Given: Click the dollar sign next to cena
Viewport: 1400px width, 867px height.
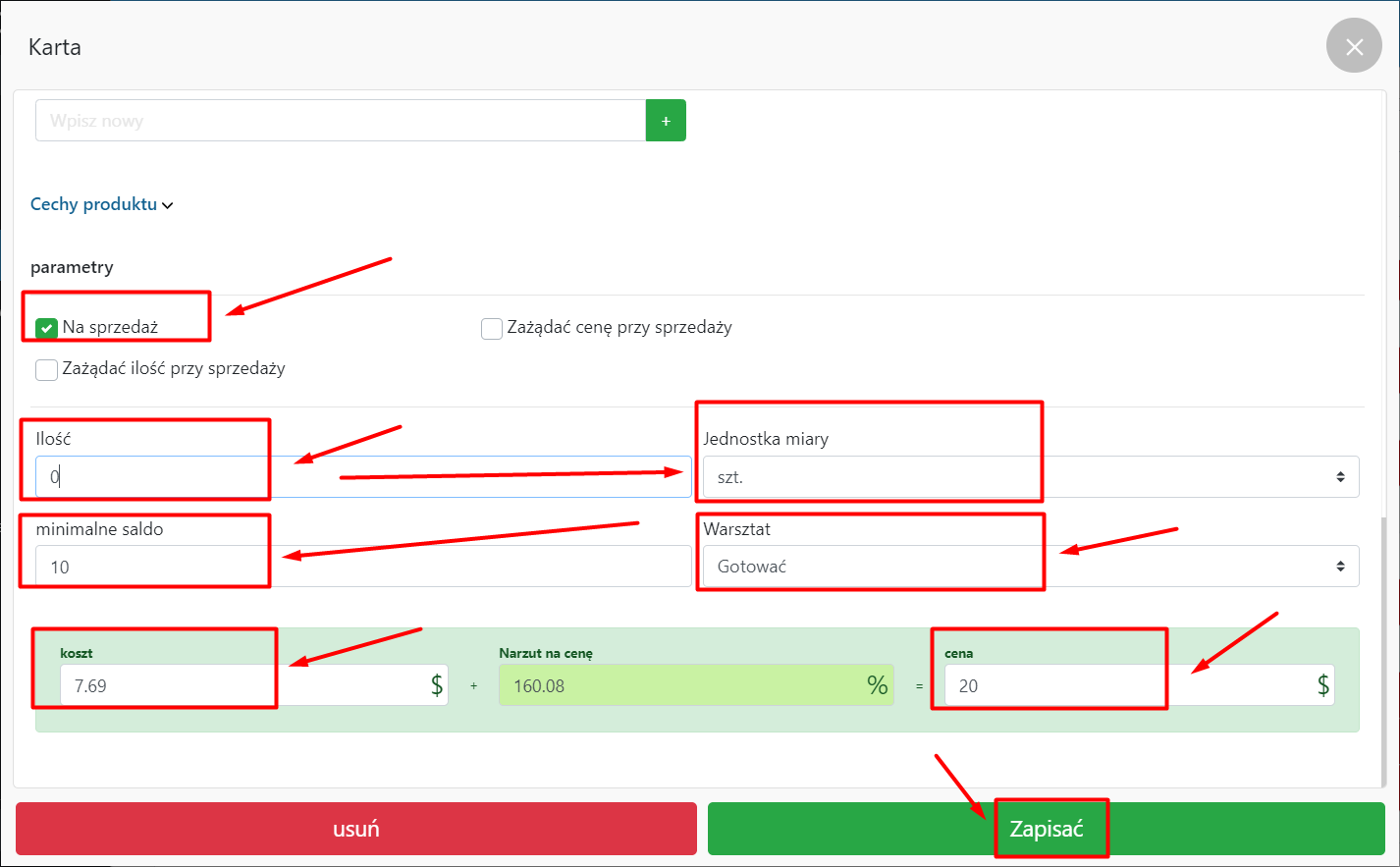Looking at the screenshot, I should pyautogui.click(x=1322, y=685).
